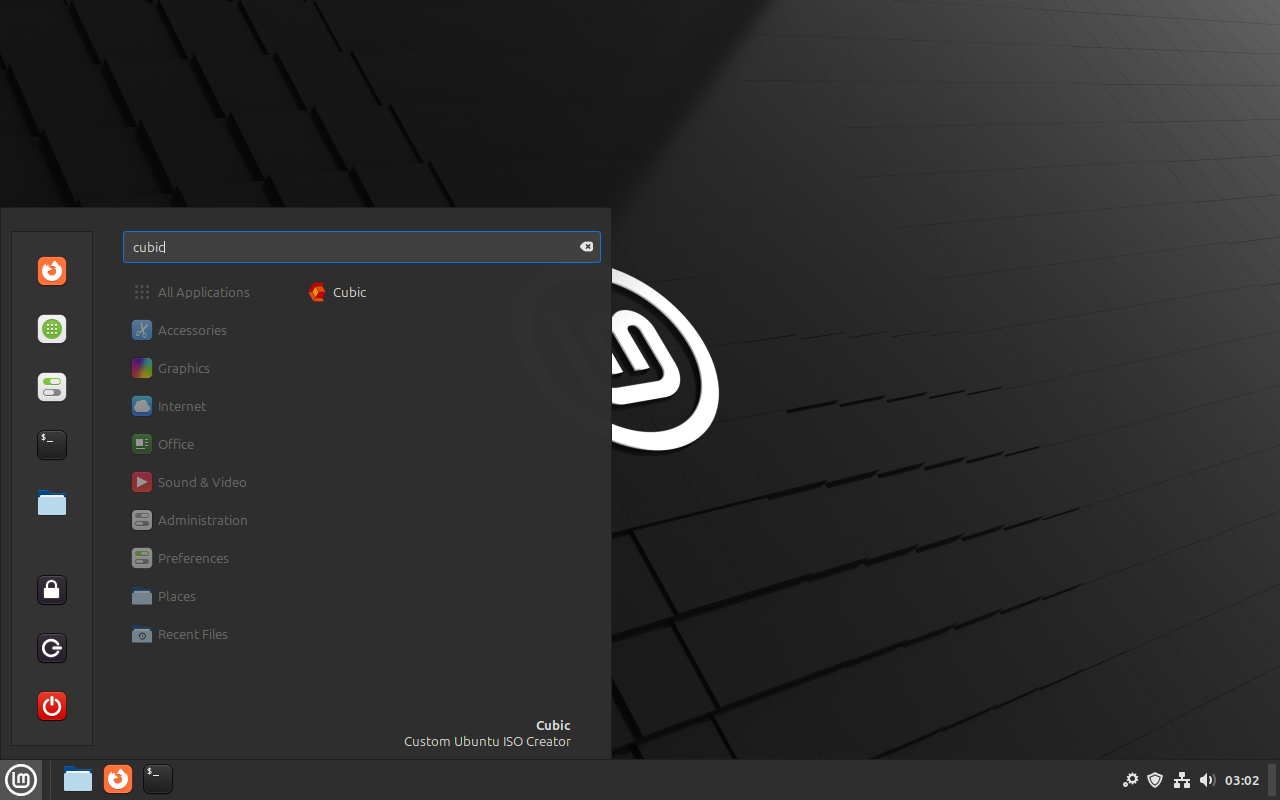Image resolution: width=1280 pixels, height=800 pixels.
Task: Click inside the menu search field
Action: point(361,247)
